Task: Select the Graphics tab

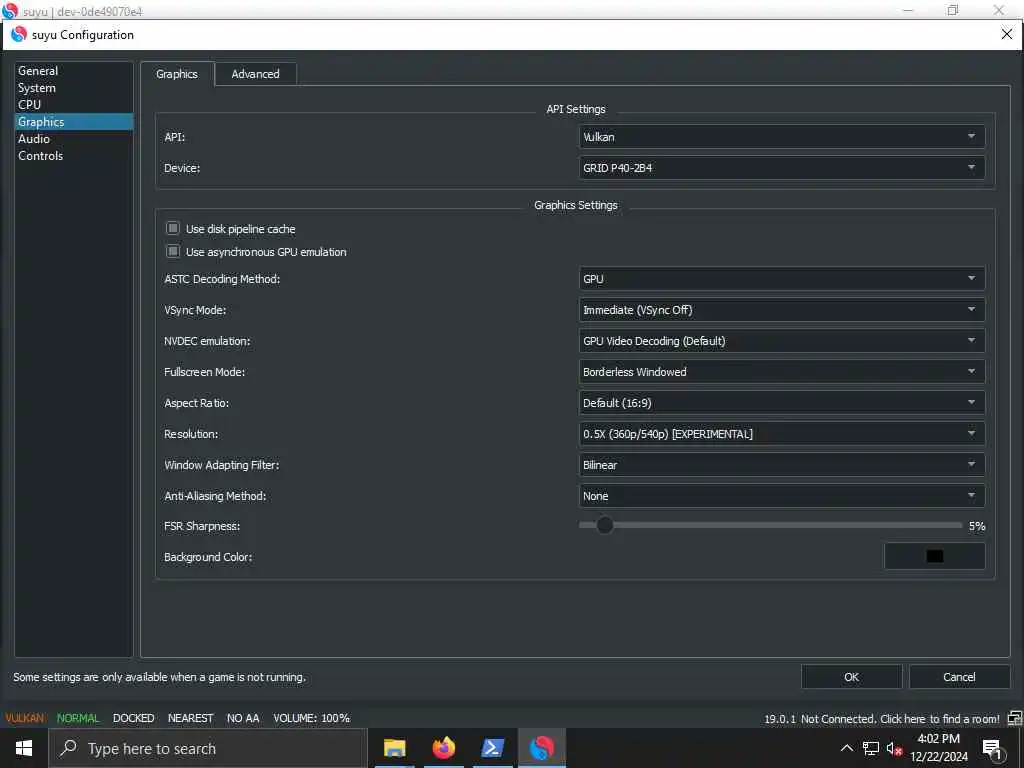Action: pos(177,74)
